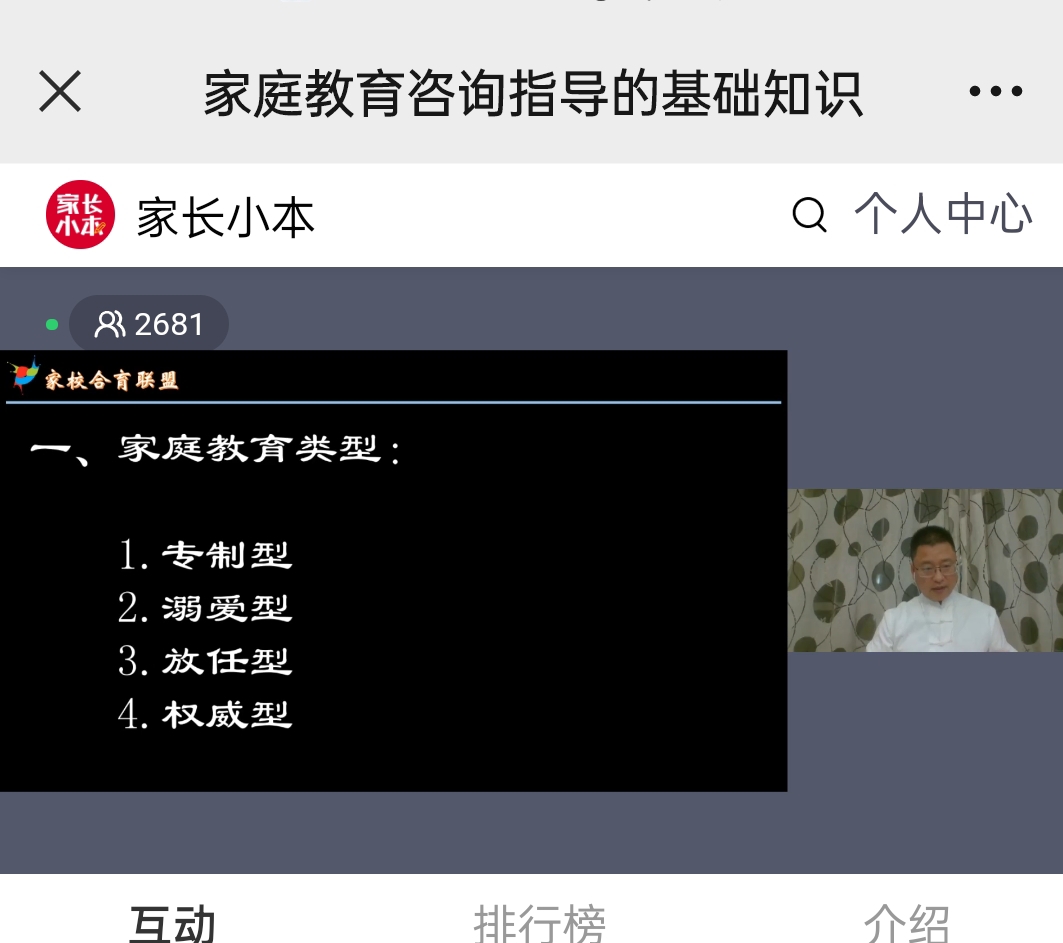This screenshot has height=943, width=1063.
Task: Tap the viewers people icon
Action: click(x=109, y=324)
